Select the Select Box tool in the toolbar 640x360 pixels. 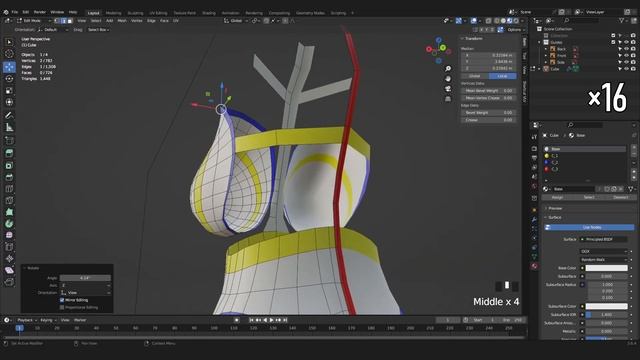click(9, 42)
